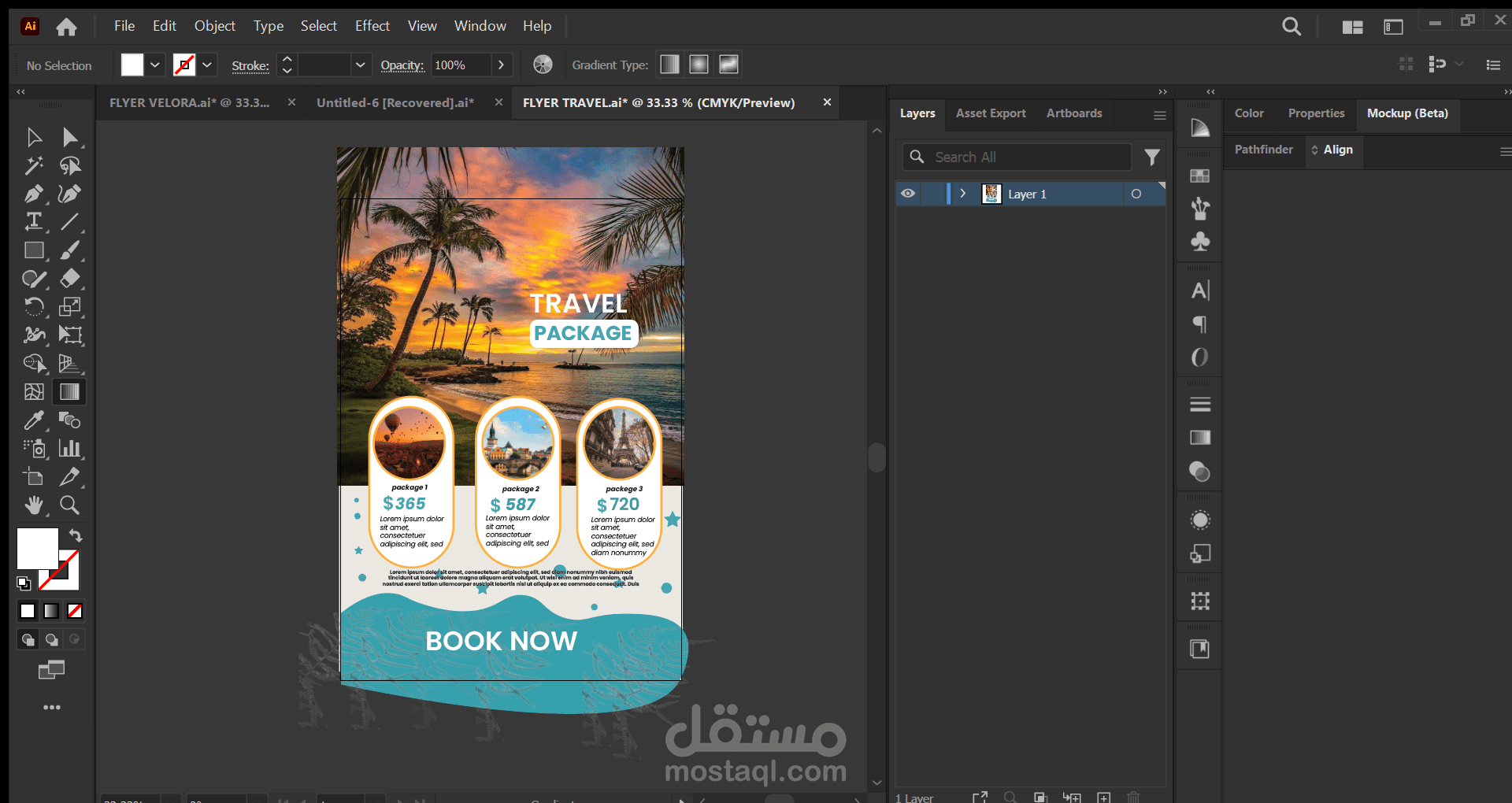
Task: Select the Scale tool
Action: coord(70,307)
